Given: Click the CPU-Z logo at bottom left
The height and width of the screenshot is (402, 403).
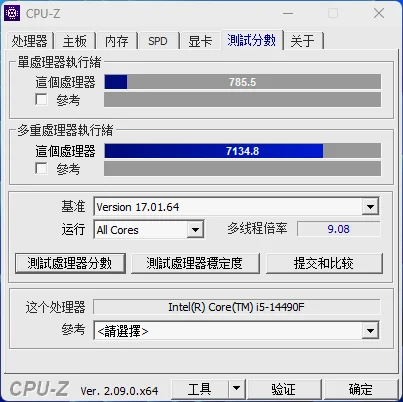Looking at the screenshot, I should 39,389.
